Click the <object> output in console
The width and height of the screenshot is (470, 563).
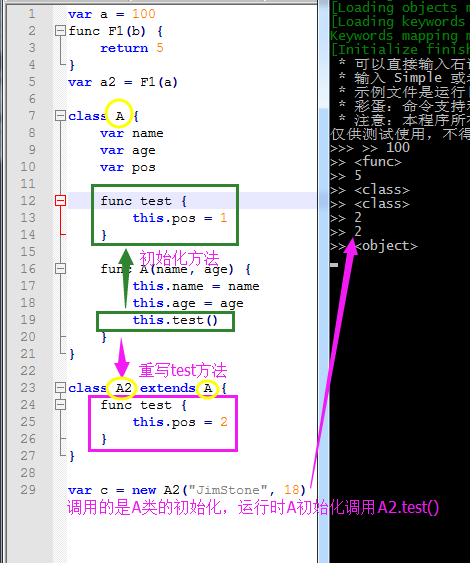tap(386, 246)
